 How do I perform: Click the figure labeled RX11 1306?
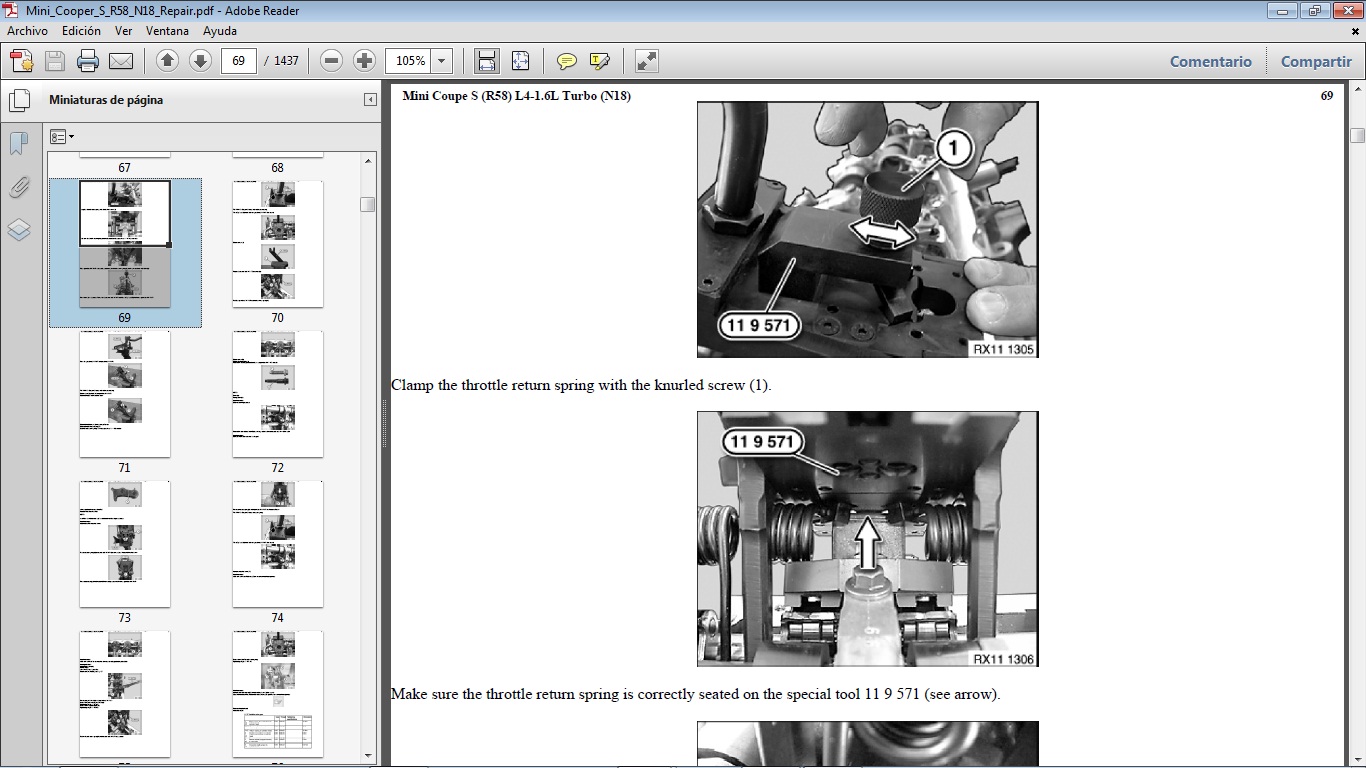click(x=868, y=539)
